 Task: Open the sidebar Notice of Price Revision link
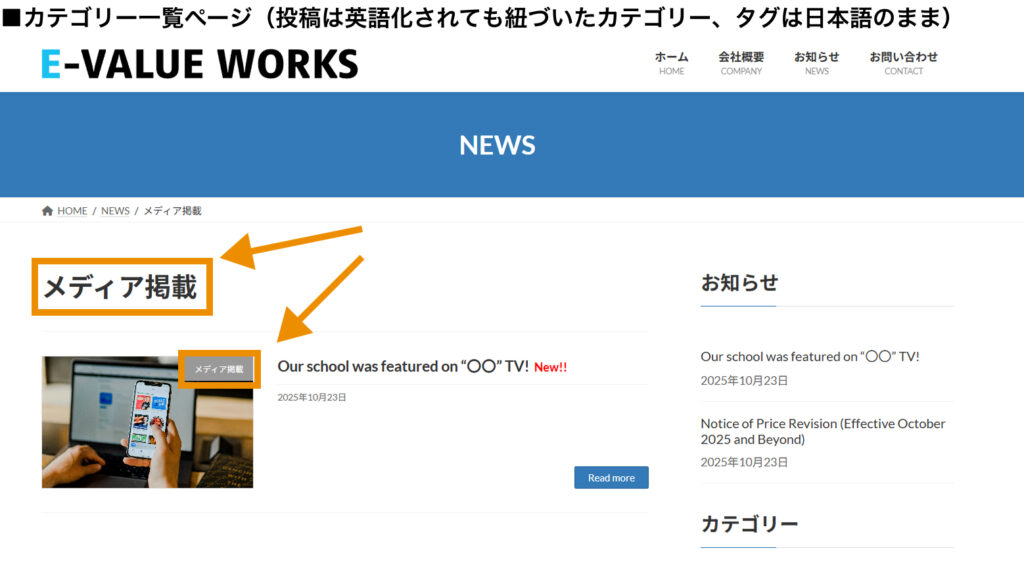pyautogui.click(x=822, y=431)
